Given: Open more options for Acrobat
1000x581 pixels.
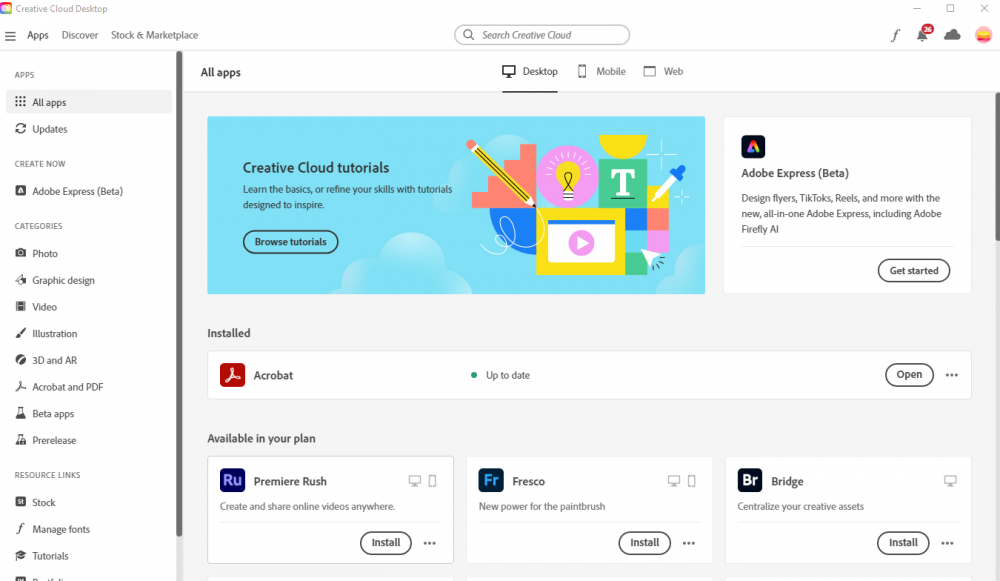Looking at the screenshot, I should pos(952,375).
